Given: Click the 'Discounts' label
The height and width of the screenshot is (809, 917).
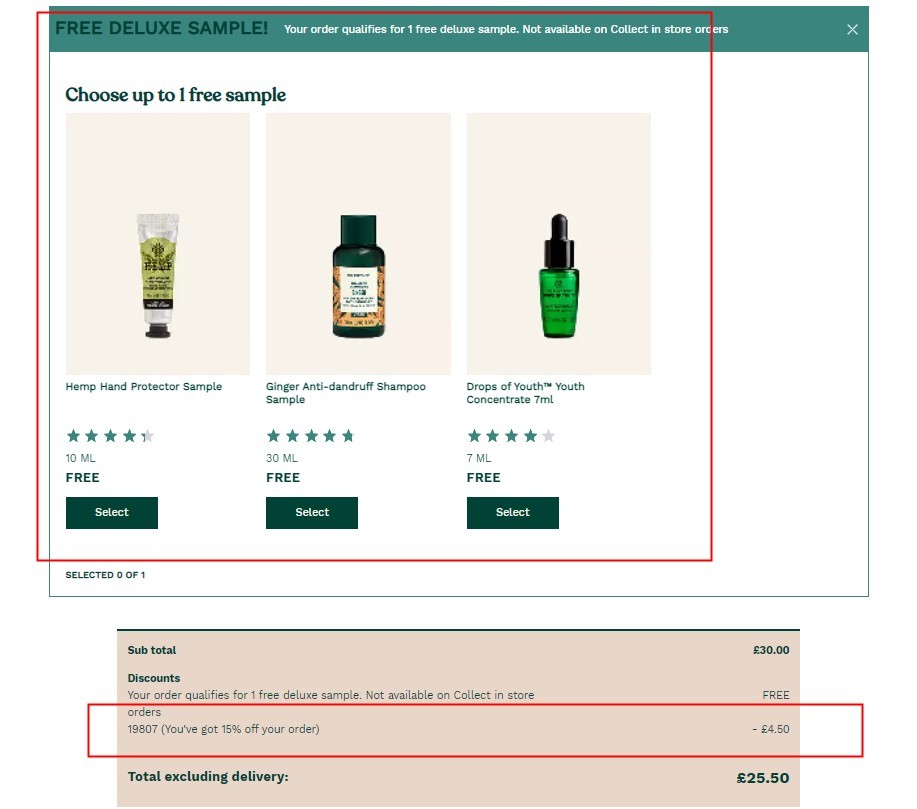Looking at the screenshot, I should 154,678.
